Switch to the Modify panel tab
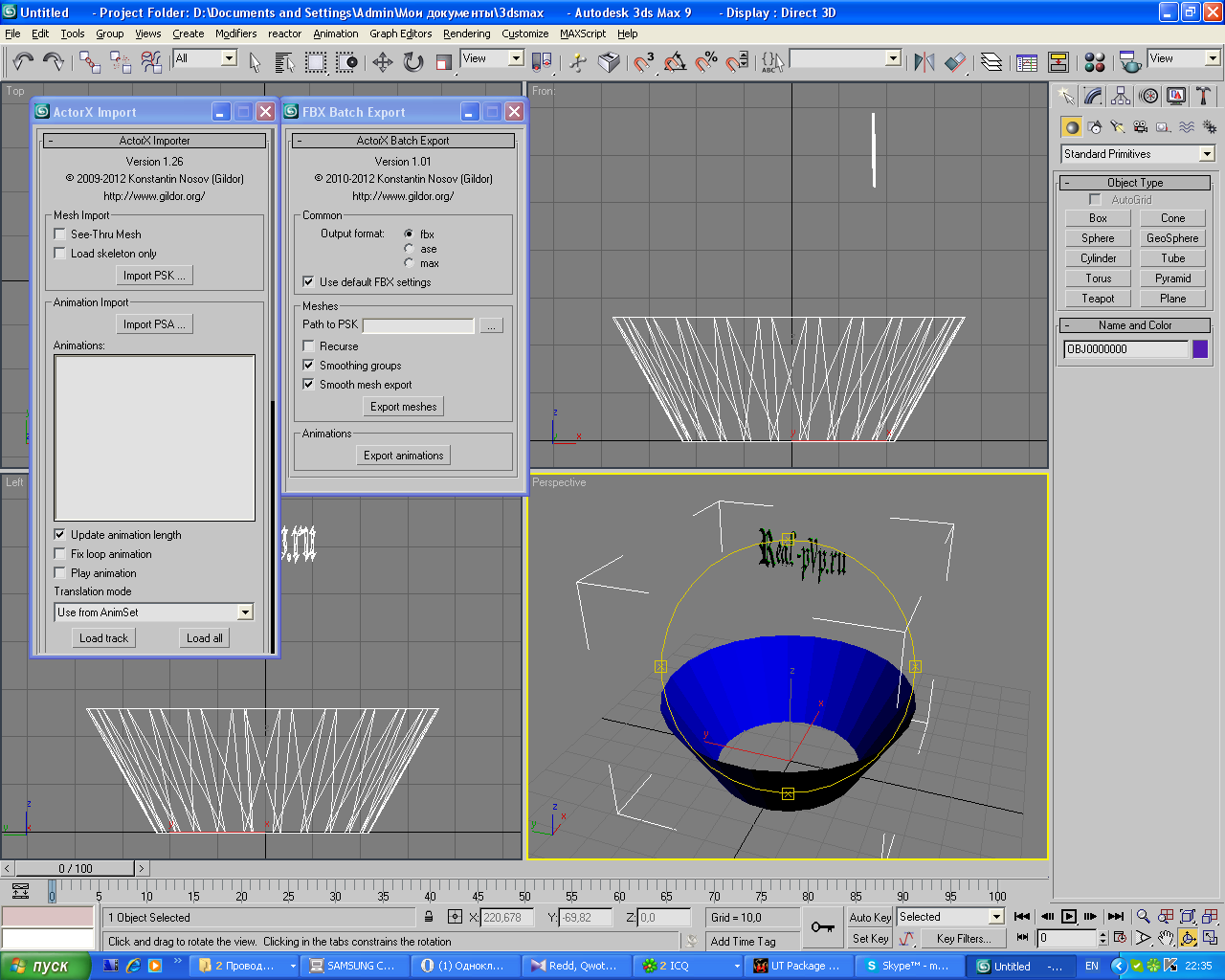1225x980 pixels. (1093, 96)
